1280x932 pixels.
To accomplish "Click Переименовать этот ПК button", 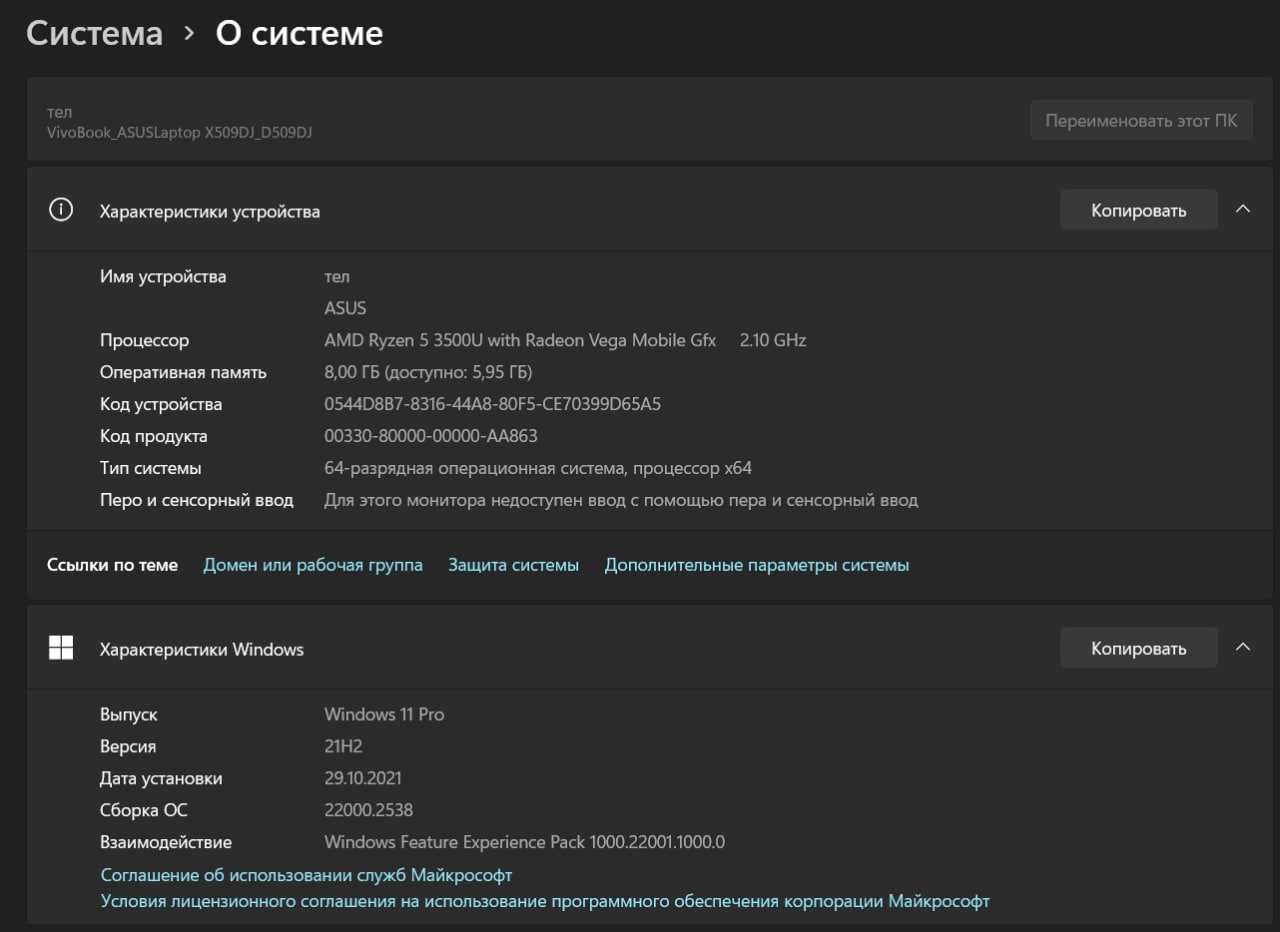I will click(1141, 120).
